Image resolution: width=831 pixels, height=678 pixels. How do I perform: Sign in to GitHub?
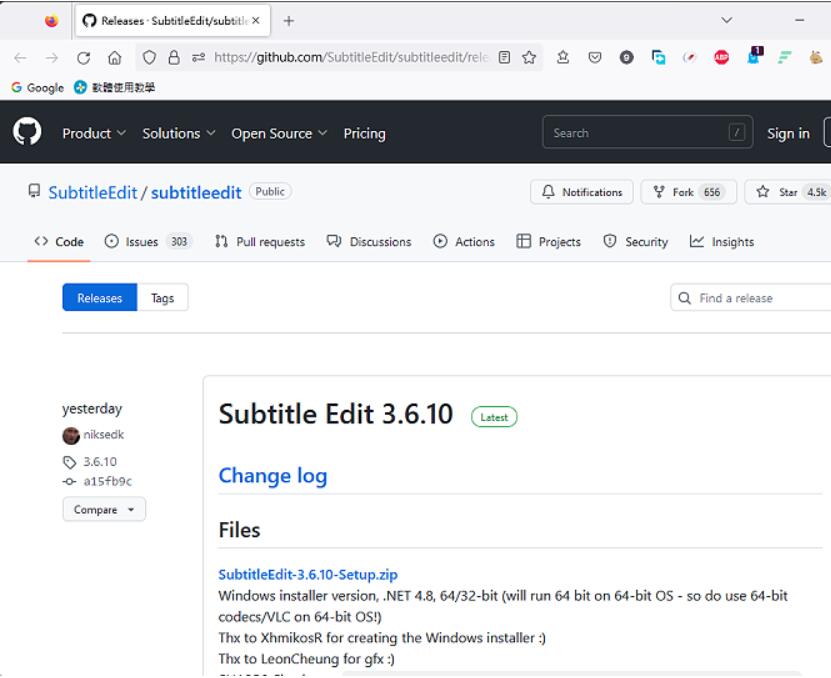click(x=788, y=133)
